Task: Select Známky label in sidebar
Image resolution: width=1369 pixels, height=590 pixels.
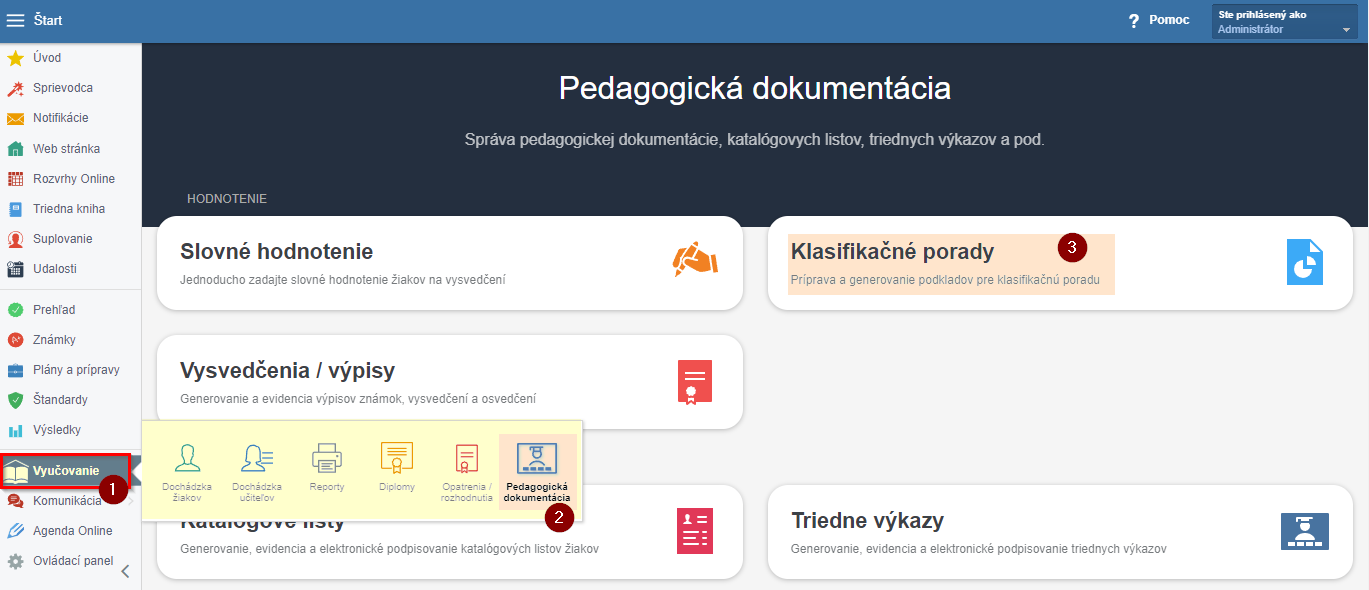Action: click(54, 340)
